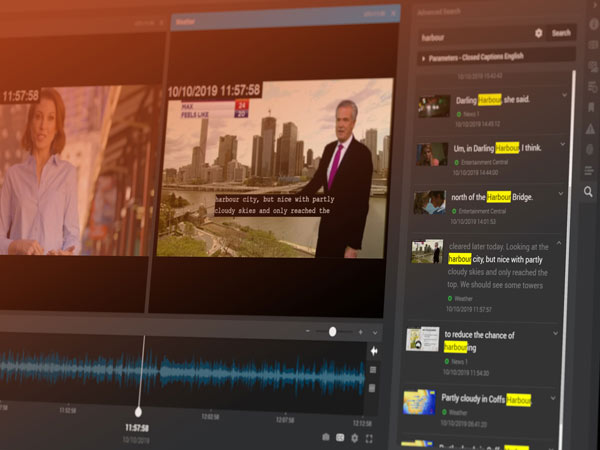
Task: Click the Weather video with the weatherman
Action: pos(274,168)
